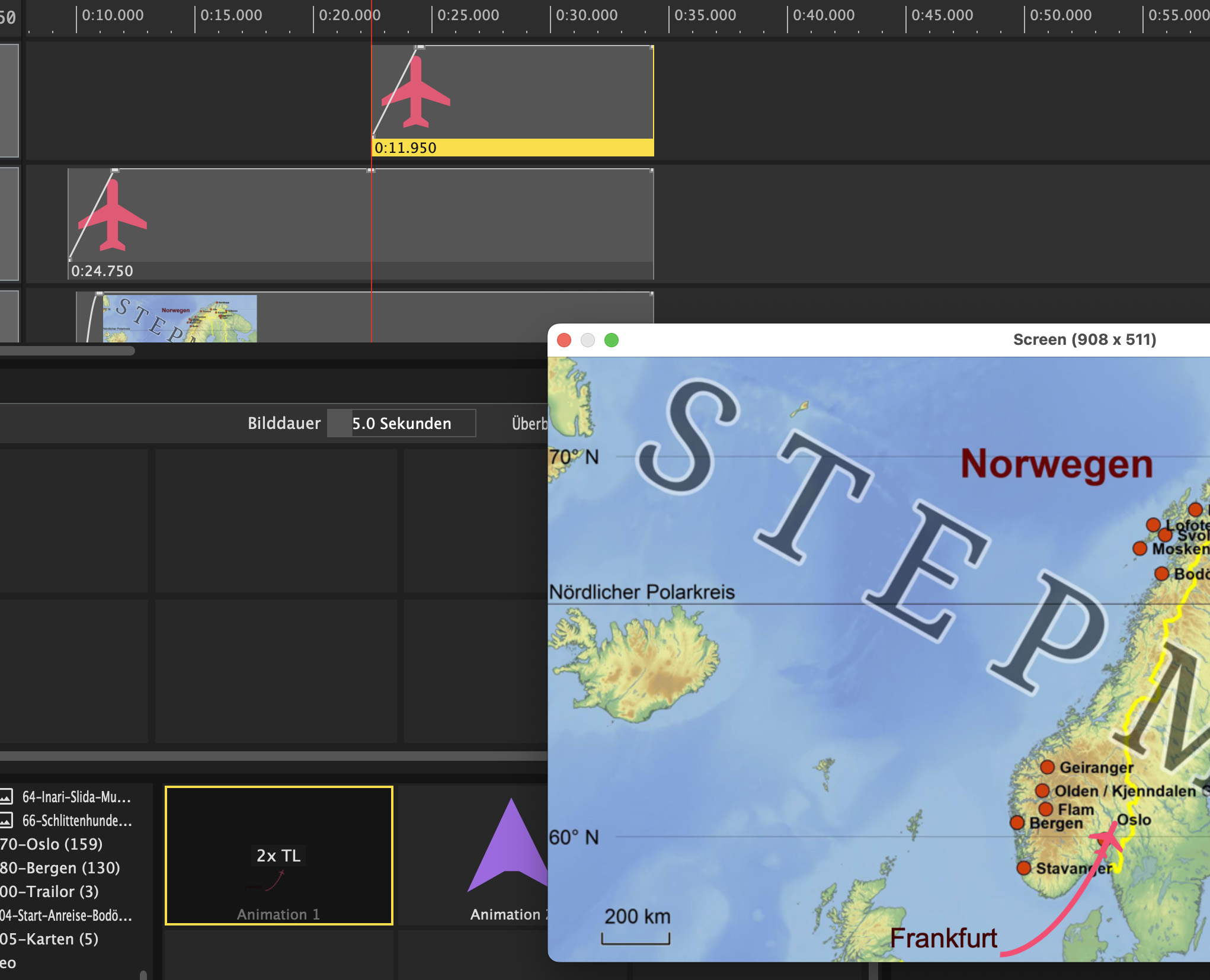The height and width of the screenshot is (980, 1210).
Task: Click the 64-Inari-Slida image file icon
Action: coord(7,796)
